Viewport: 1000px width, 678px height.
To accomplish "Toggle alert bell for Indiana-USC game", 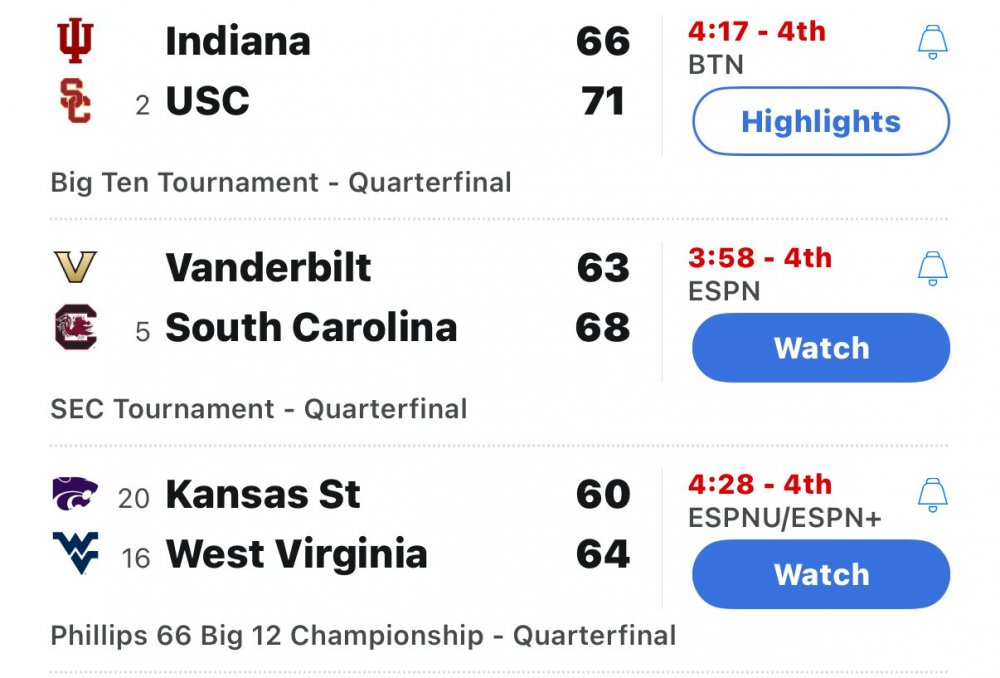I will (932, 42).
